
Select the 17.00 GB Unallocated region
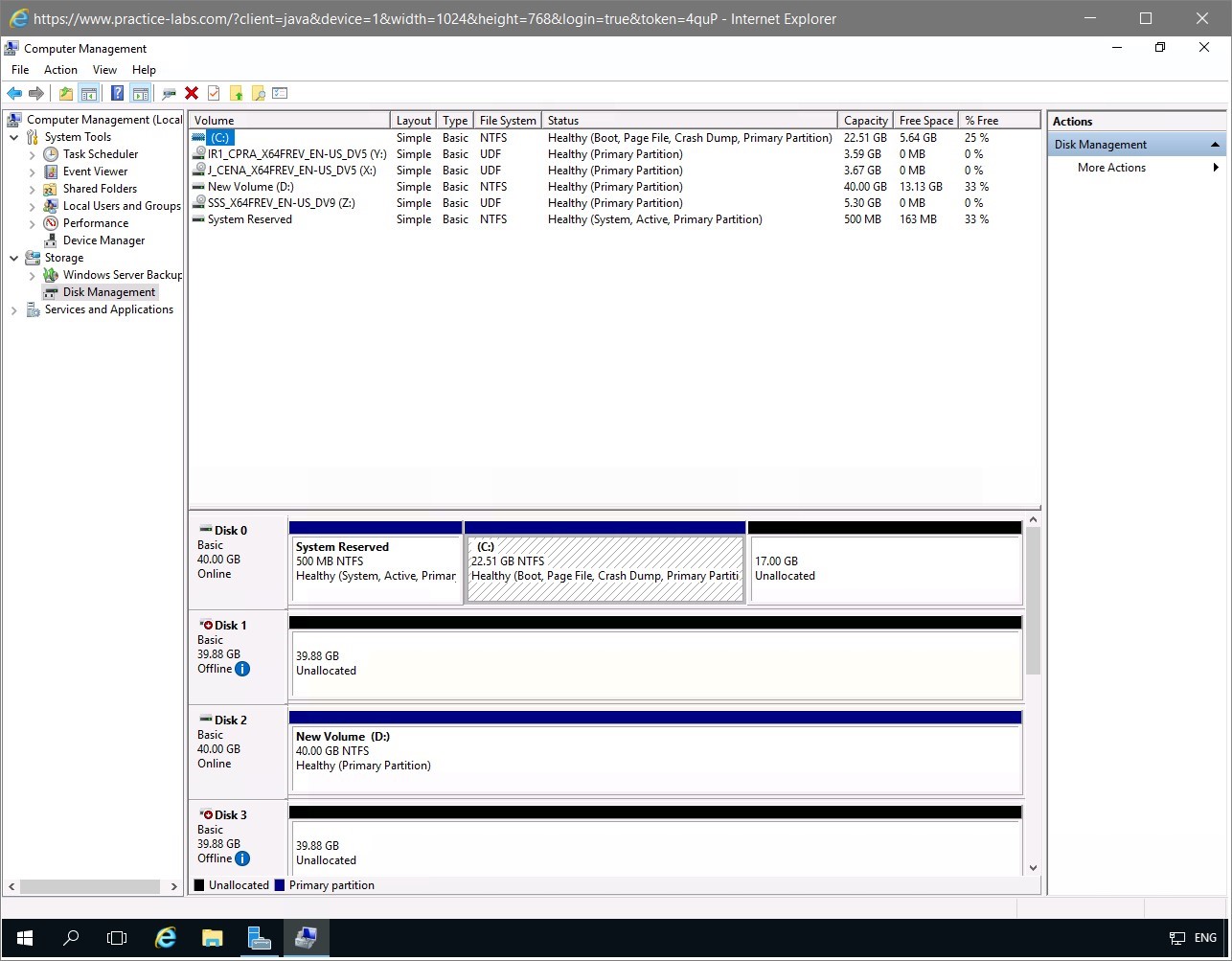click(x=884, y=569)
